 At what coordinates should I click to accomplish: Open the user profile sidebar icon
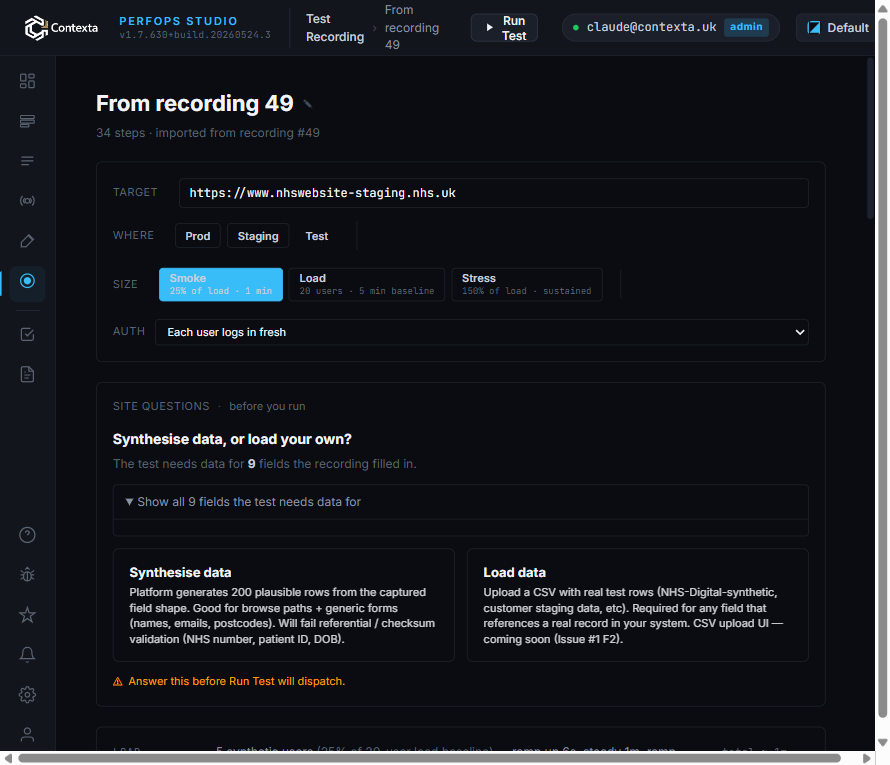[x=27, y=734]
